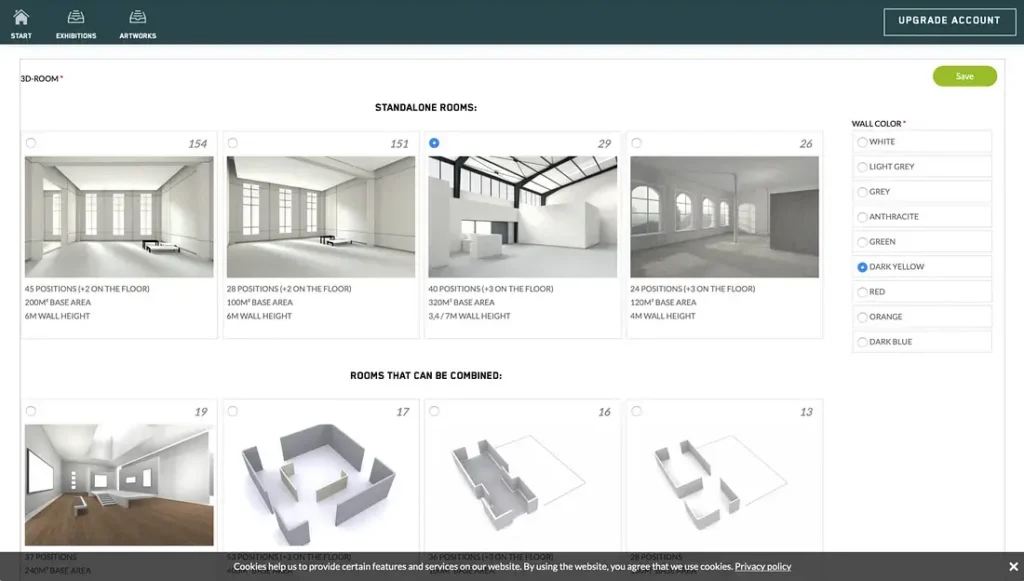The image size is (1024, 581).
Task: Choose the Red wall color
Action: (x=862, y=291)
